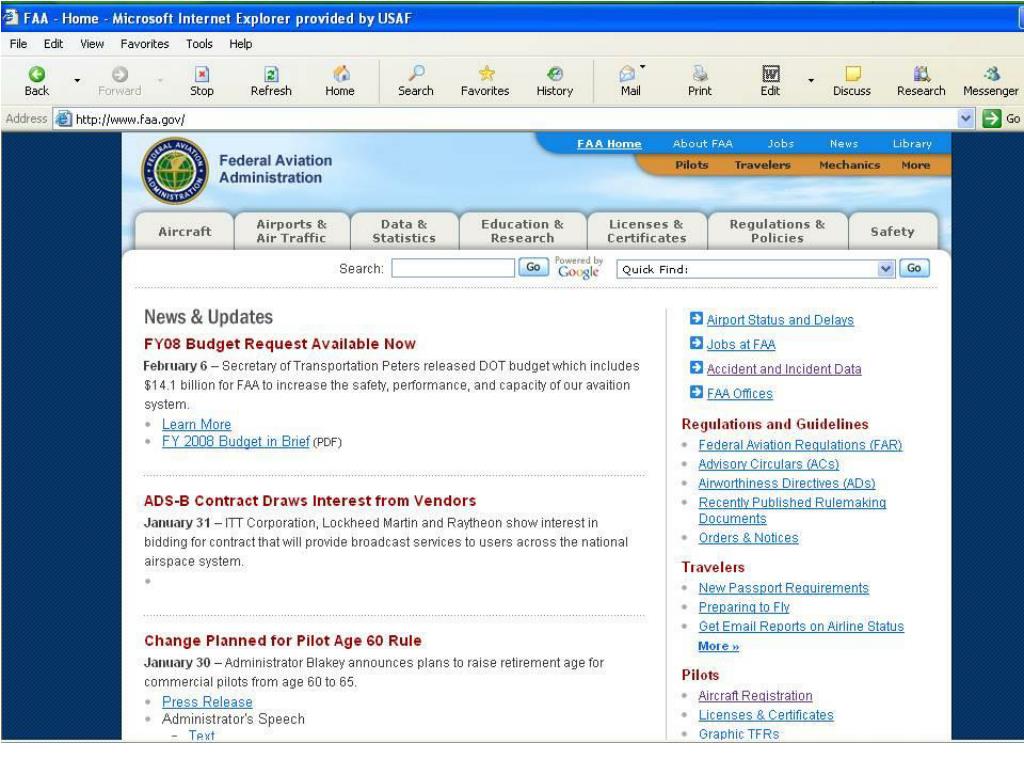Open the File menu
This screenshot has height=768, width=1024.
(18, 44)
